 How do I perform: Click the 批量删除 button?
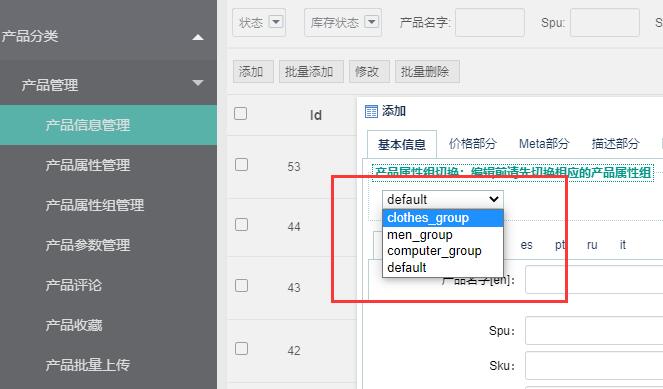pos(427,71)
